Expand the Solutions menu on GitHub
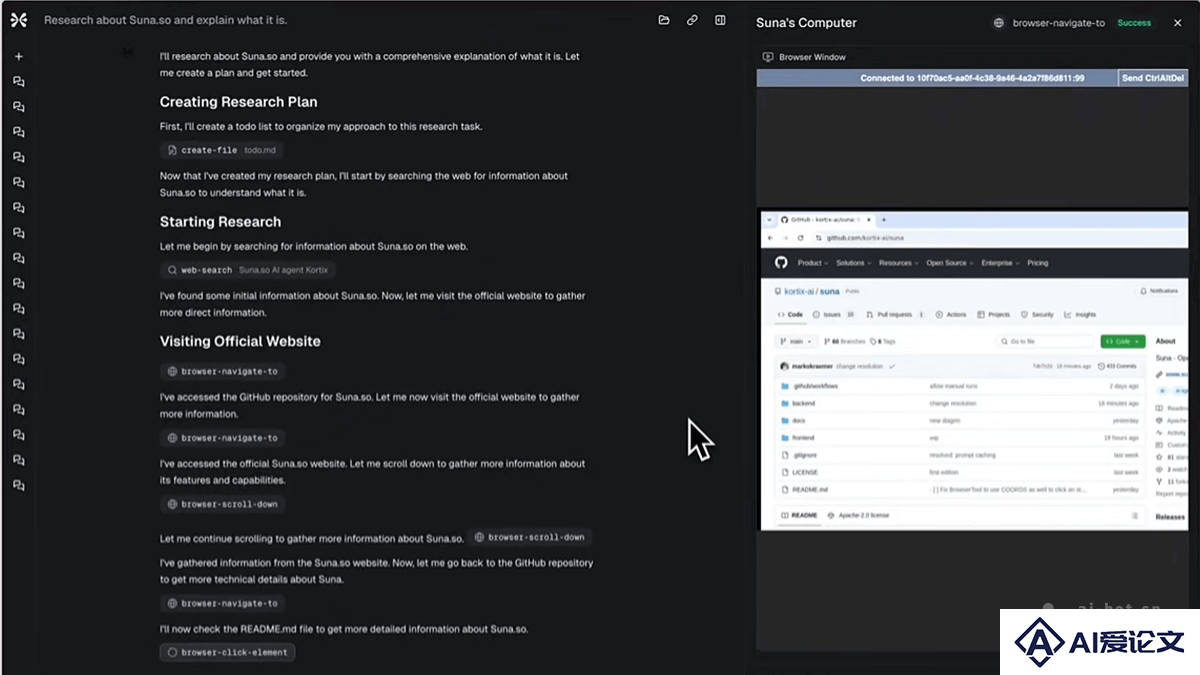Screen dimensions: 1200x675 (x=853, y=263)
